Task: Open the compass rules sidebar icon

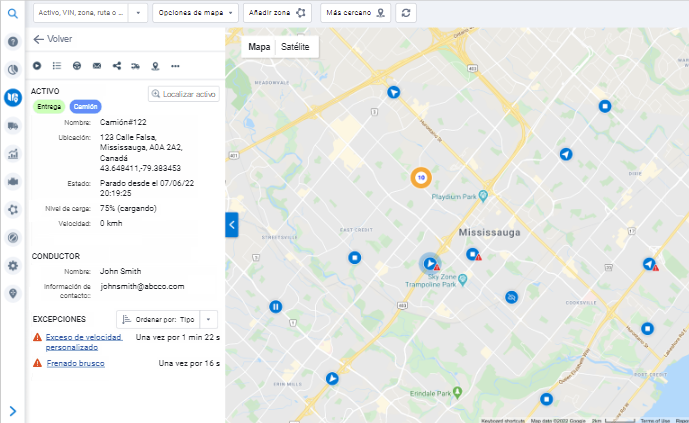Action: (13, 238)
